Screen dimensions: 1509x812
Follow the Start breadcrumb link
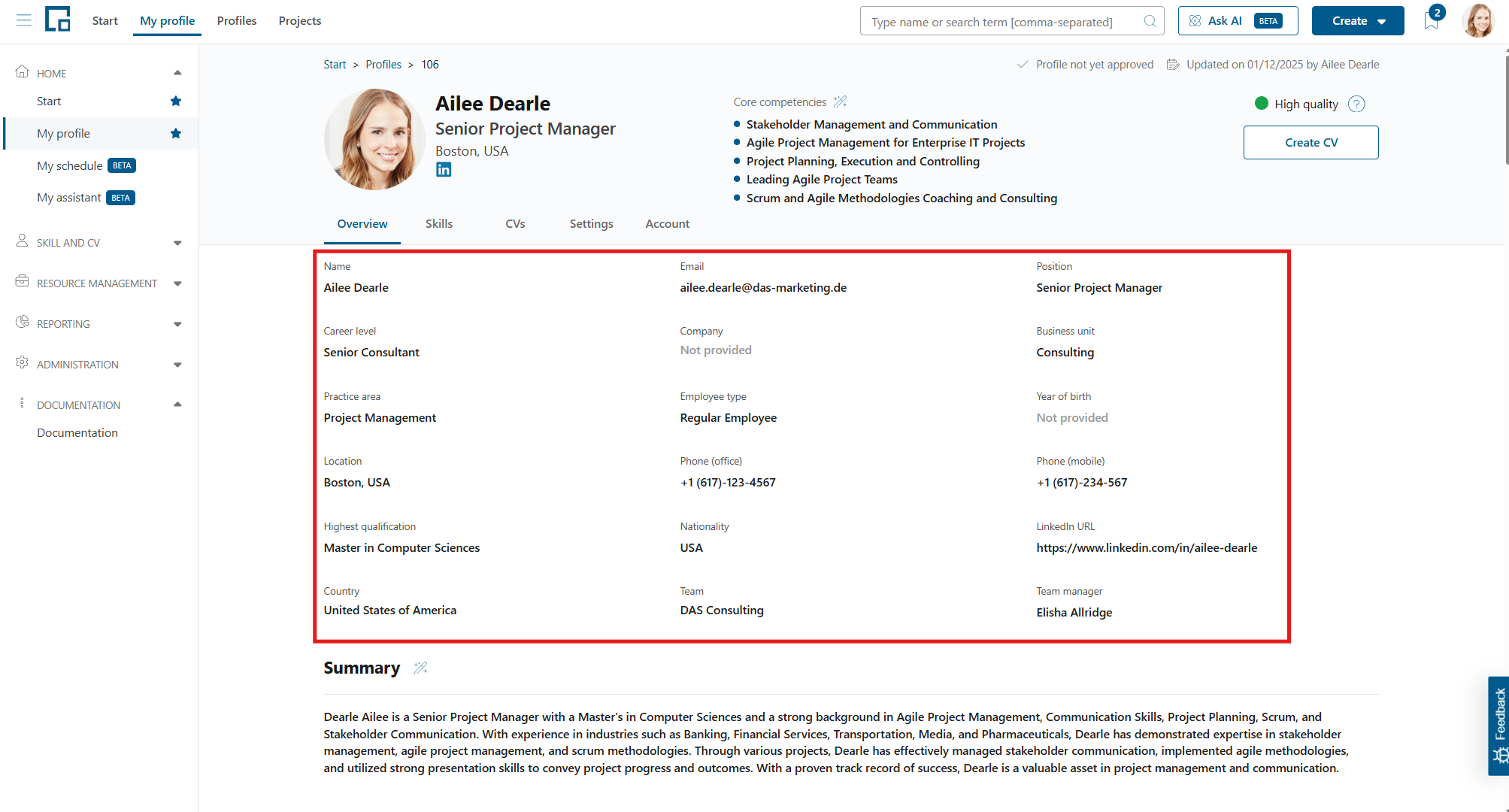point(335,65)
